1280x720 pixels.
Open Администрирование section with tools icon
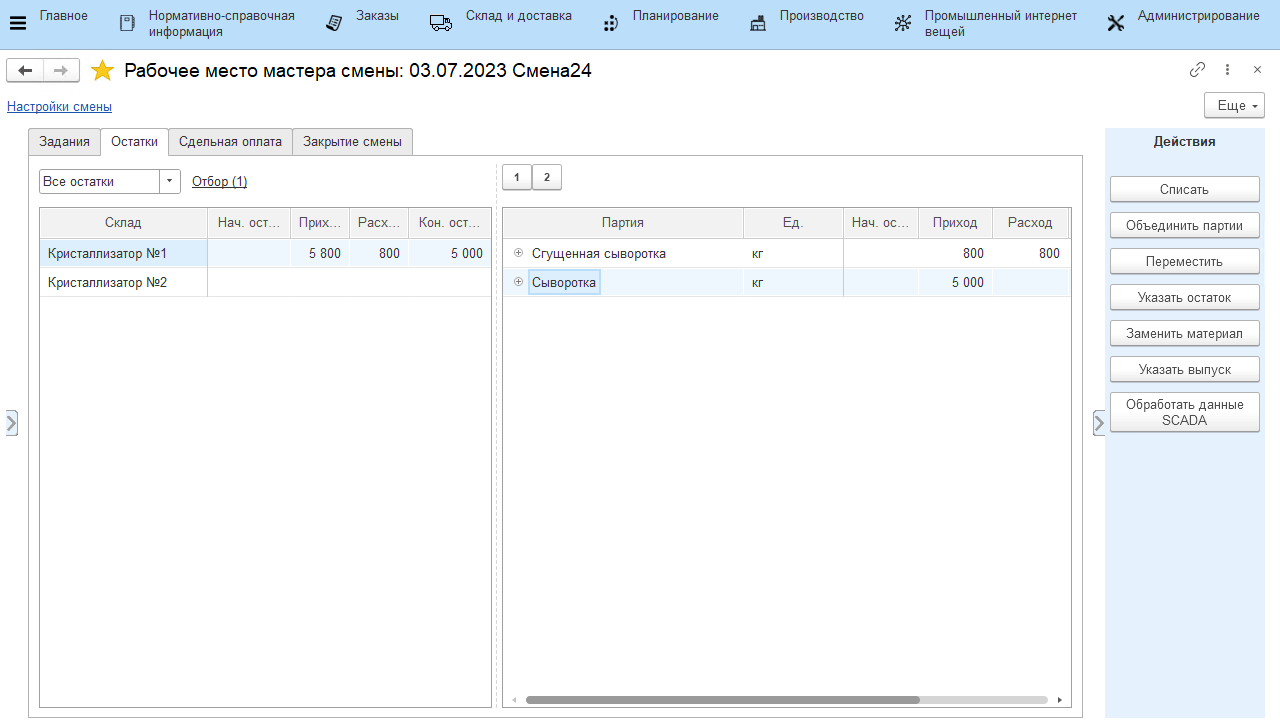tap(1116, 24)
